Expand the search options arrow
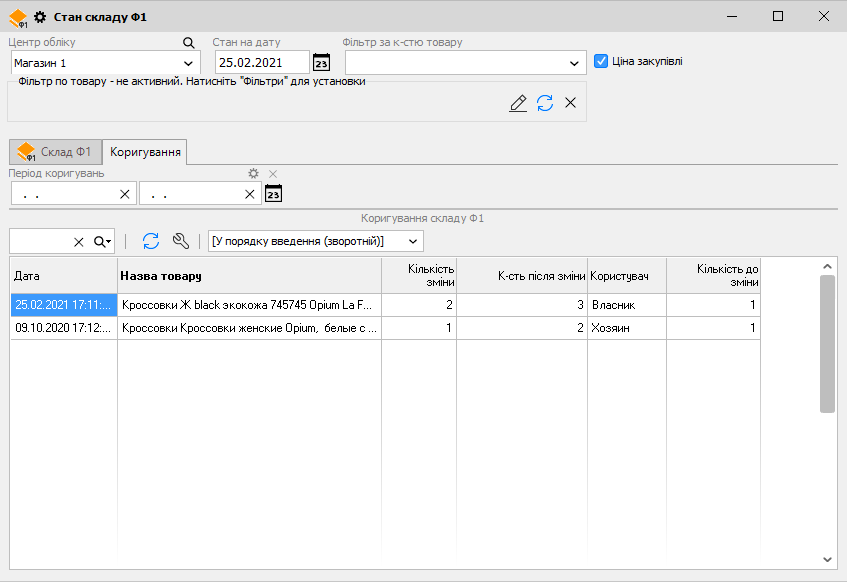The image size is (847, 582). pyautogui.click(x=103, y=241)
